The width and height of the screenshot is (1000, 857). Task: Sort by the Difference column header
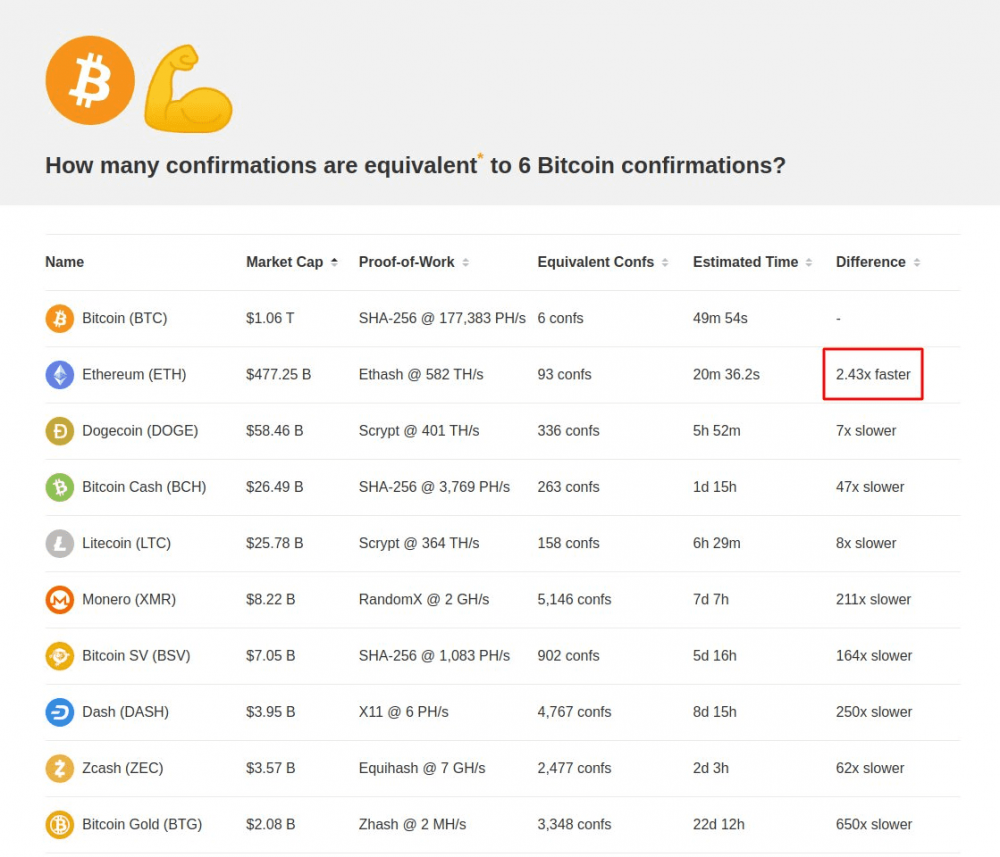(x=871, y=262)
